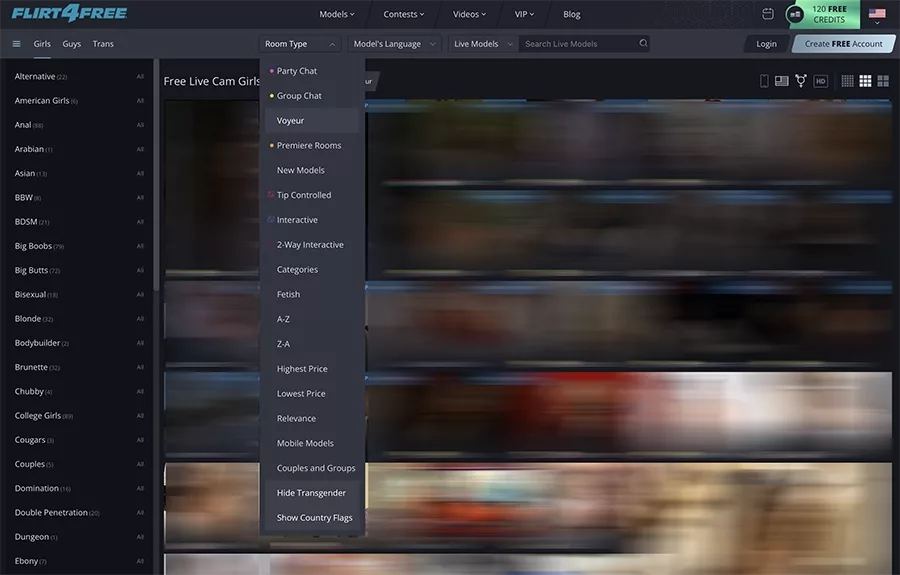Viewport: 900px width, 575px height.
Task: Toggle the Hide Transgender option
Action: click(x=312, y=492)
